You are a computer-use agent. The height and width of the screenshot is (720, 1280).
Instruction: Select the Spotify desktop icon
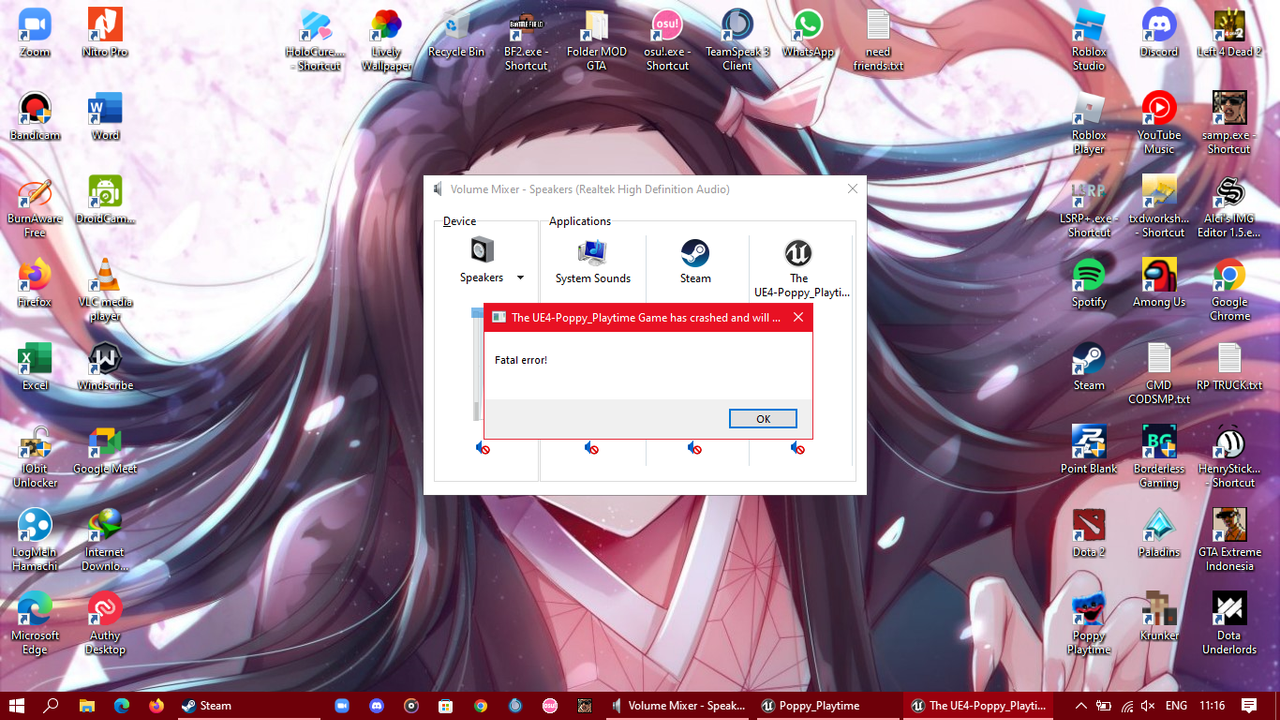(x=1089, y=283)
